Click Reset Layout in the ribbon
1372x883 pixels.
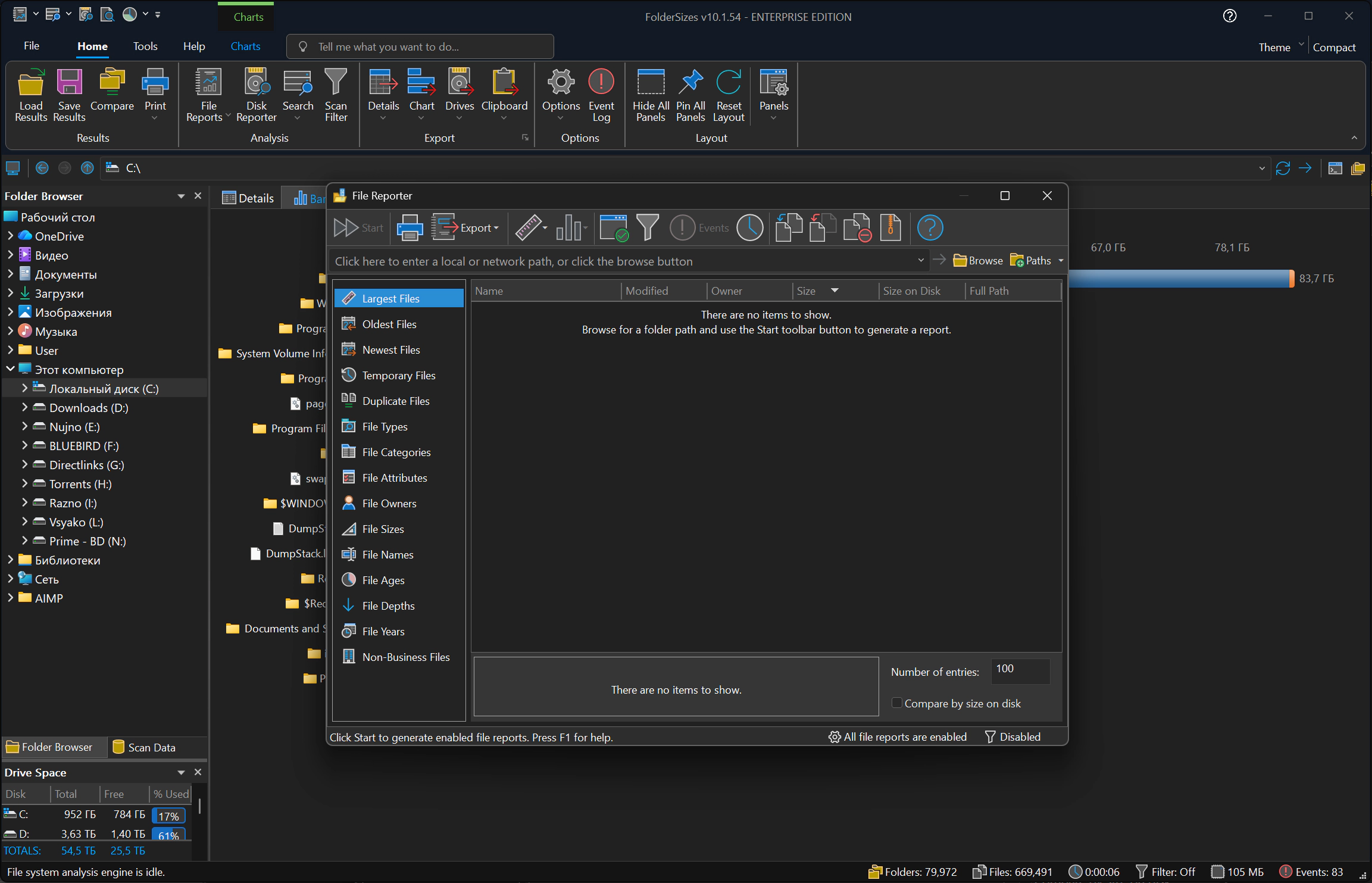(729, 95)
